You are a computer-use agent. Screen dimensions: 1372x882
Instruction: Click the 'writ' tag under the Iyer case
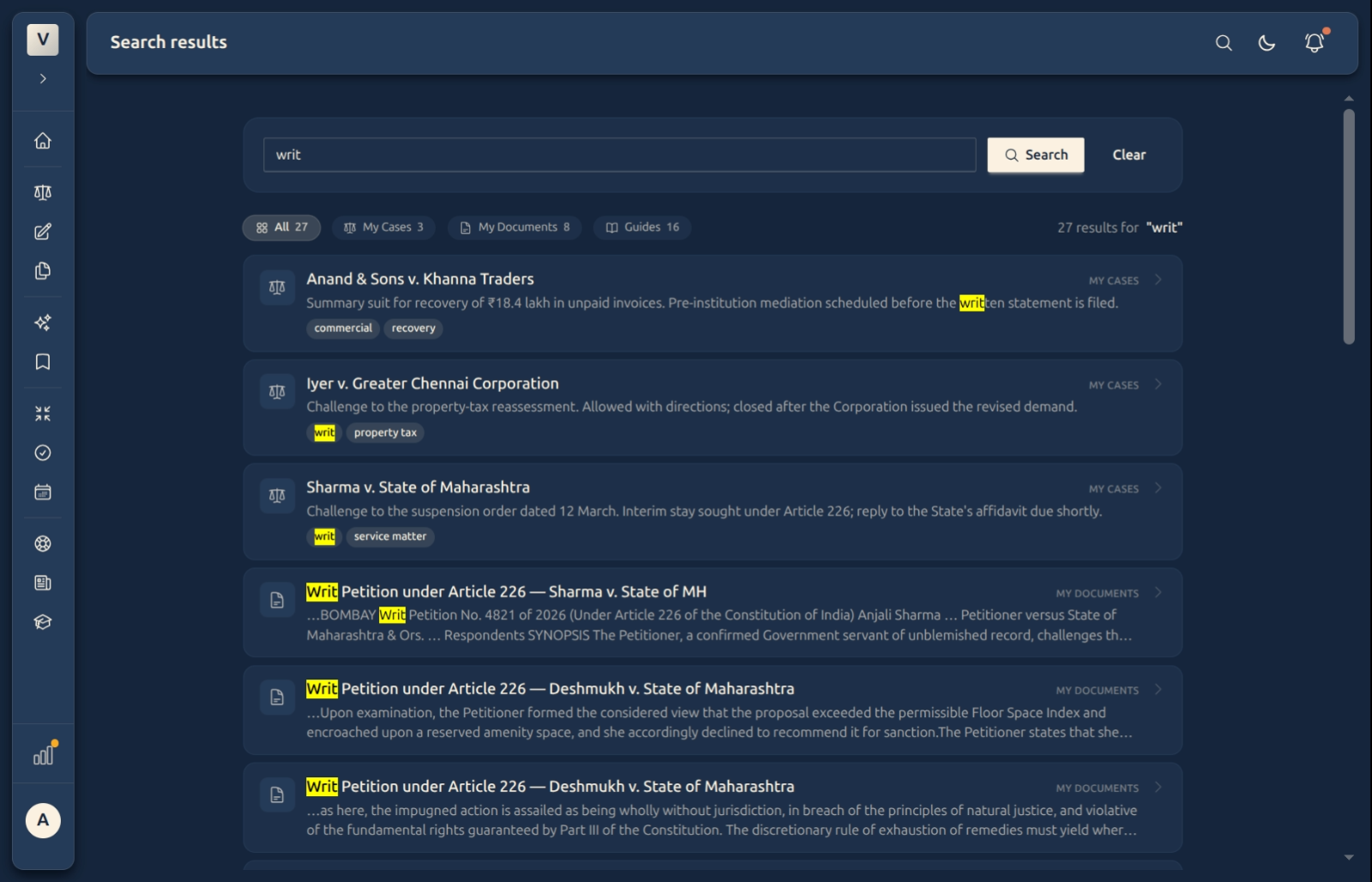click(x=324, y=433)
